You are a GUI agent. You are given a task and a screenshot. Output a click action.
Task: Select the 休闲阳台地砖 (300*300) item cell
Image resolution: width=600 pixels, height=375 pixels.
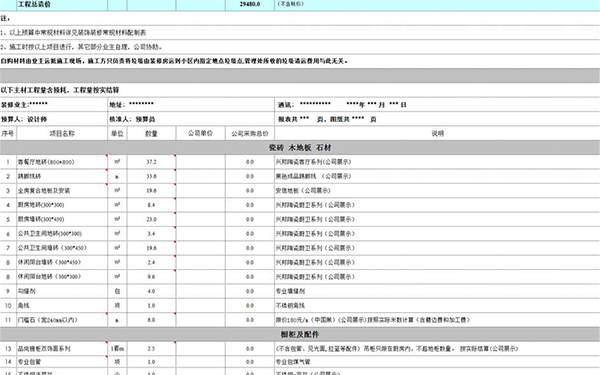pos(62,277)
